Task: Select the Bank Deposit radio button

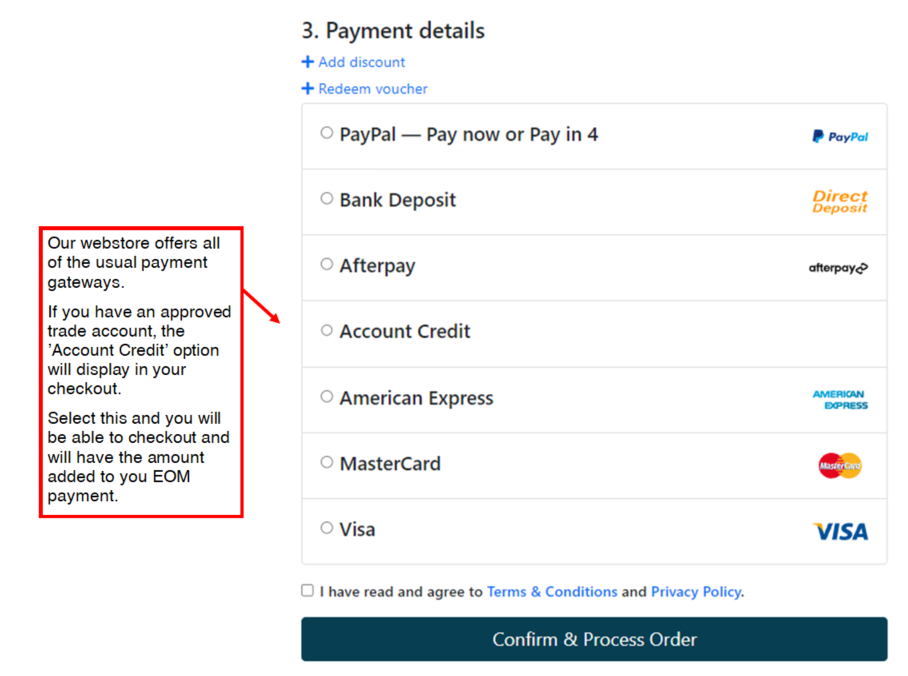Action: coord(327,199)
